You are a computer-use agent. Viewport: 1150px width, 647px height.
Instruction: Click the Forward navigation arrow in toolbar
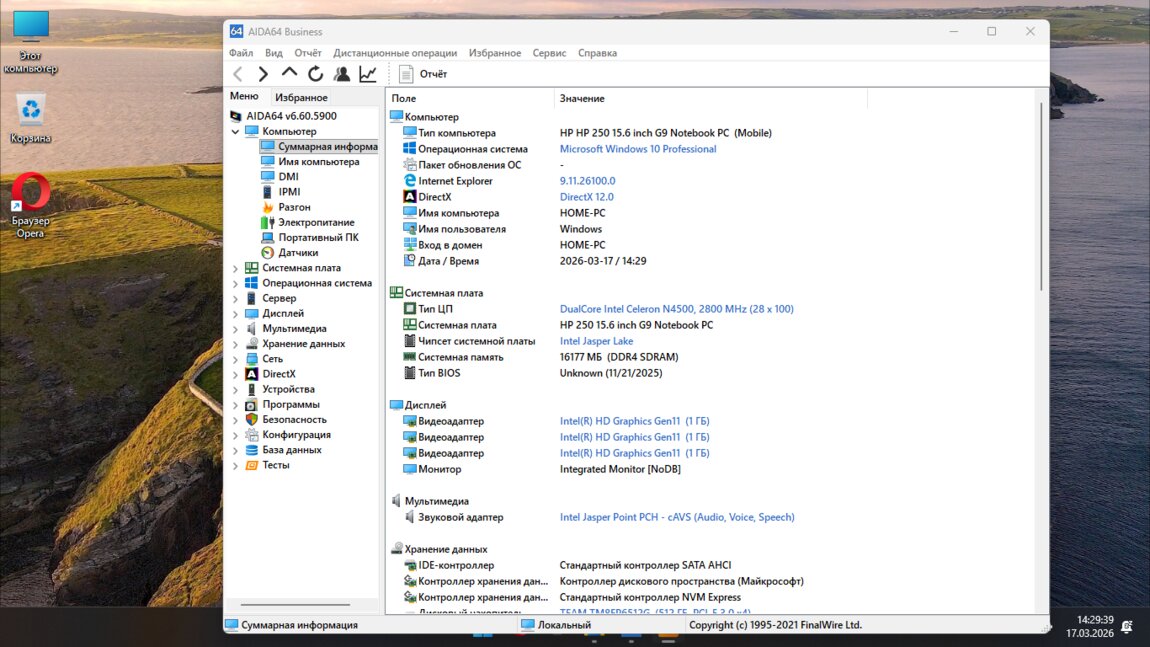coord(263,74)
